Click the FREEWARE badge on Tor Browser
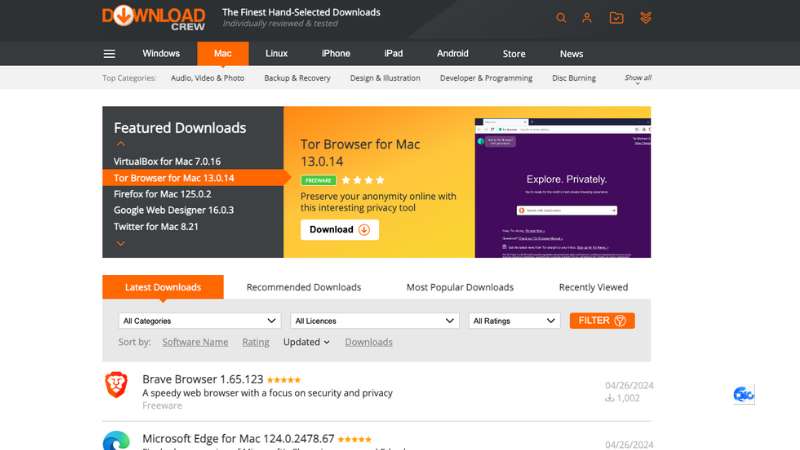This screenshot has width=800, height=450. pyautogui.click(x=318, y=181)
